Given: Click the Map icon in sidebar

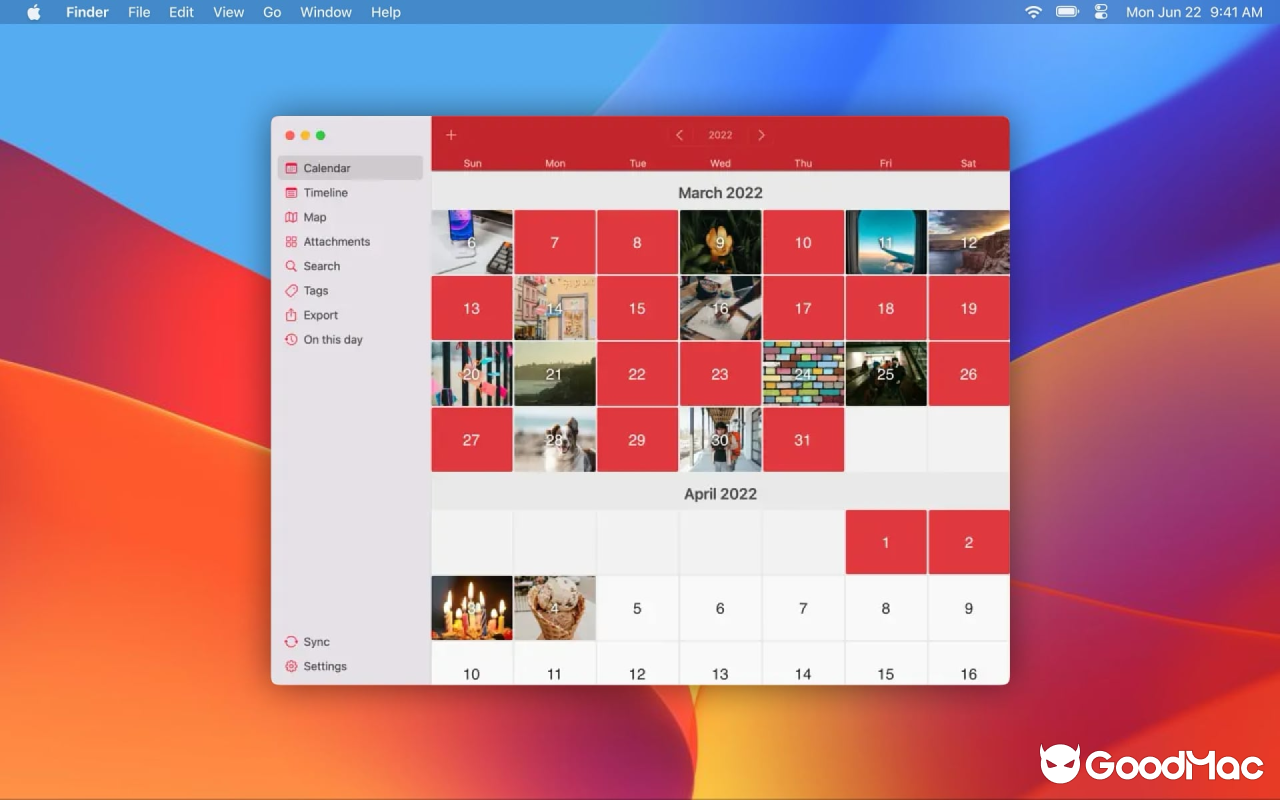Looking at the screenshot, I should tap(291, 217).
